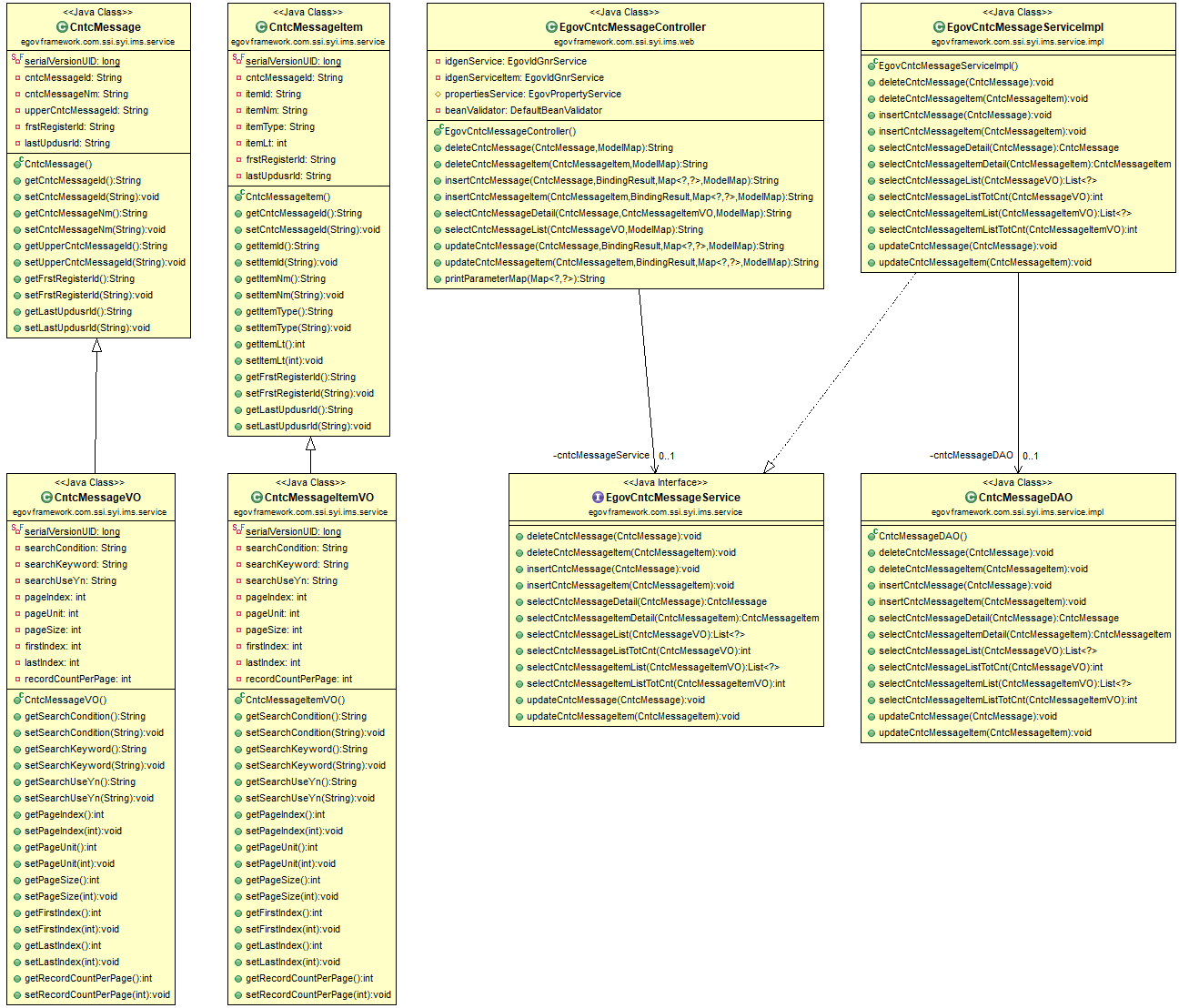Select the dashed realization arrowhead on EgovCntcMessageService
This screenshot has height=1008, width=1179.
[770, 467]
